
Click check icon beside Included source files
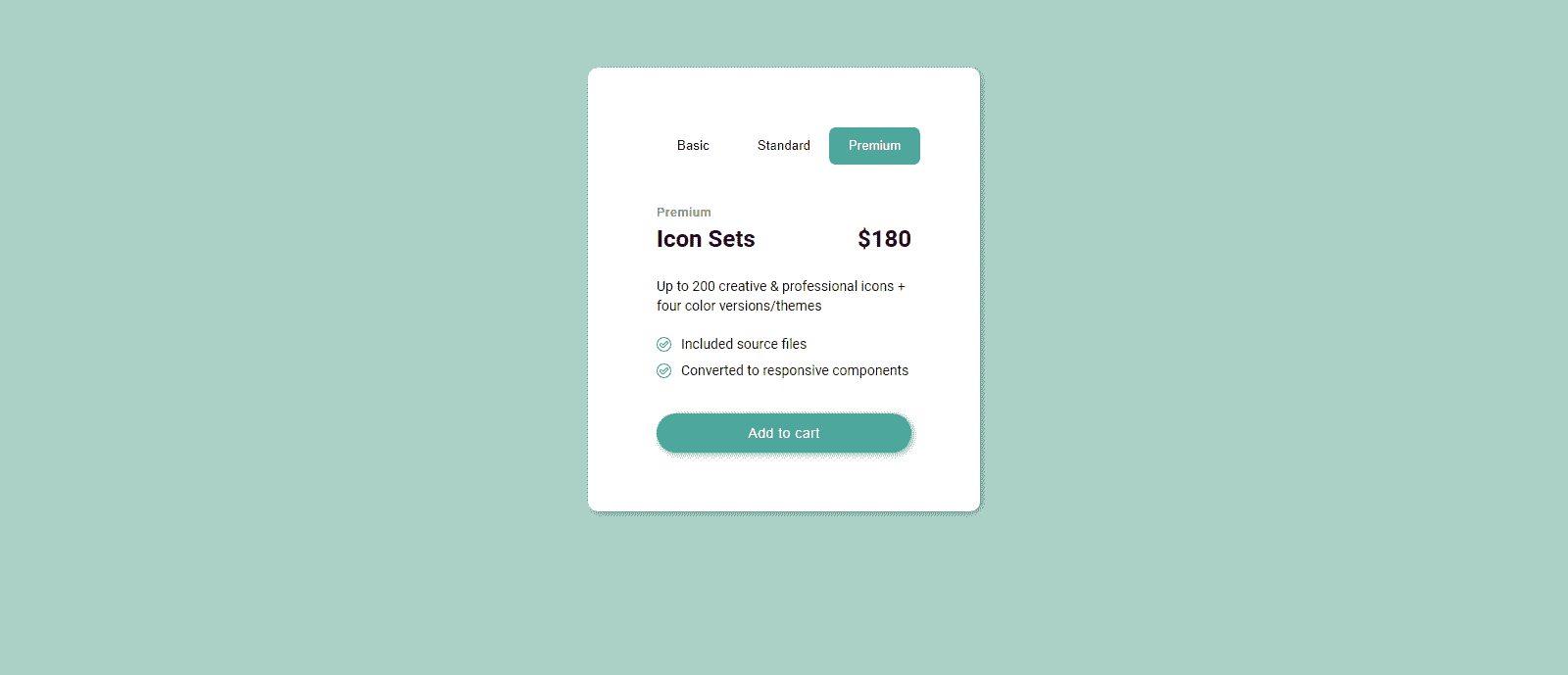(663, 344)
